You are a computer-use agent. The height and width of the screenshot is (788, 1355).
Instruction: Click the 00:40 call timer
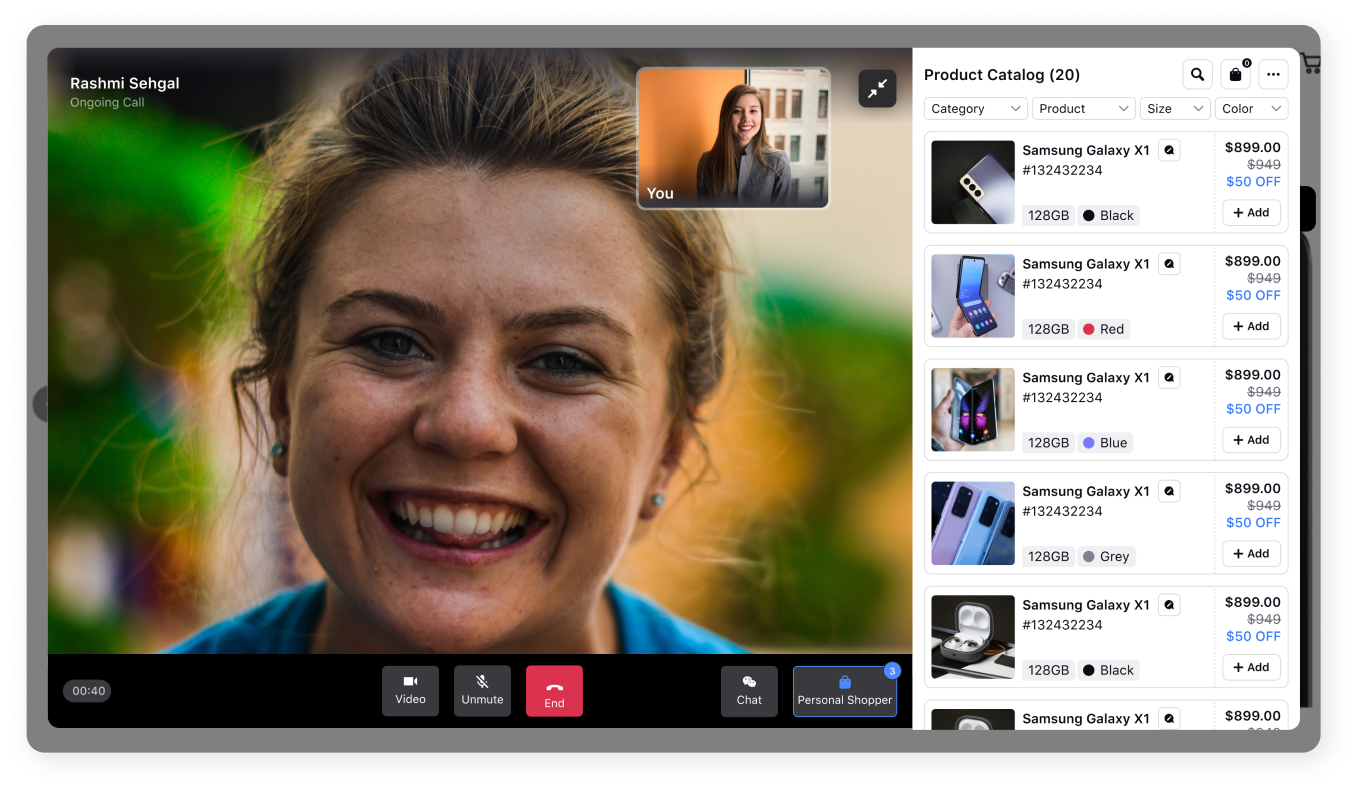point(88,691)
